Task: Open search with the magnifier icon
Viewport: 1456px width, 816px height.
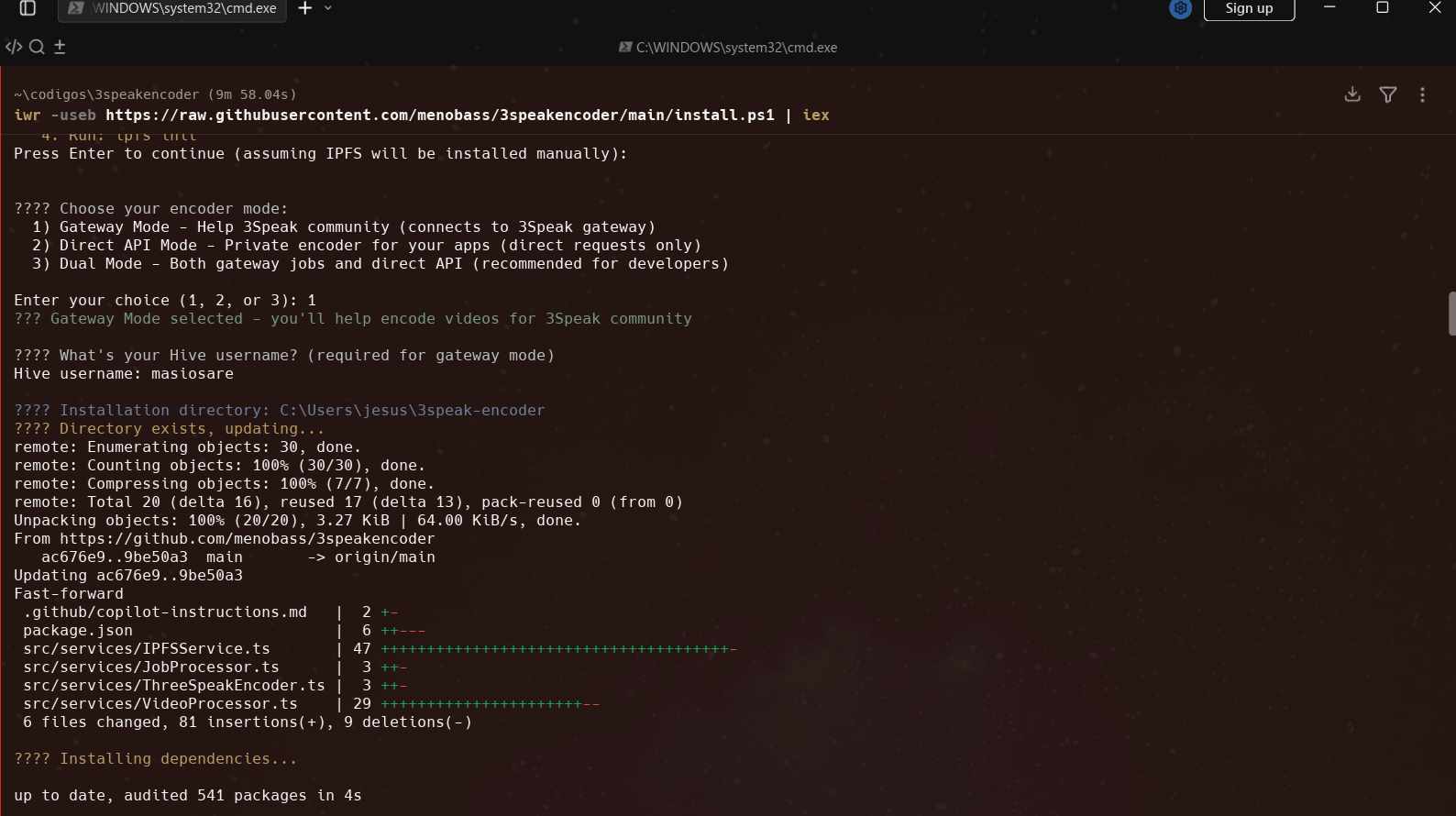Action: [x=37, y=47]
